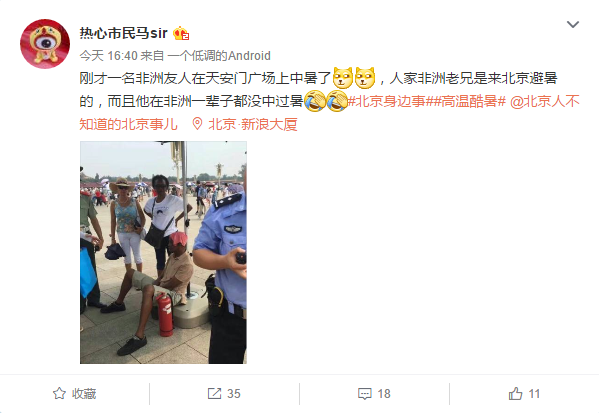The image size is (599, 413).
Task: Open the 18 comments count
Action: [384, 394]
